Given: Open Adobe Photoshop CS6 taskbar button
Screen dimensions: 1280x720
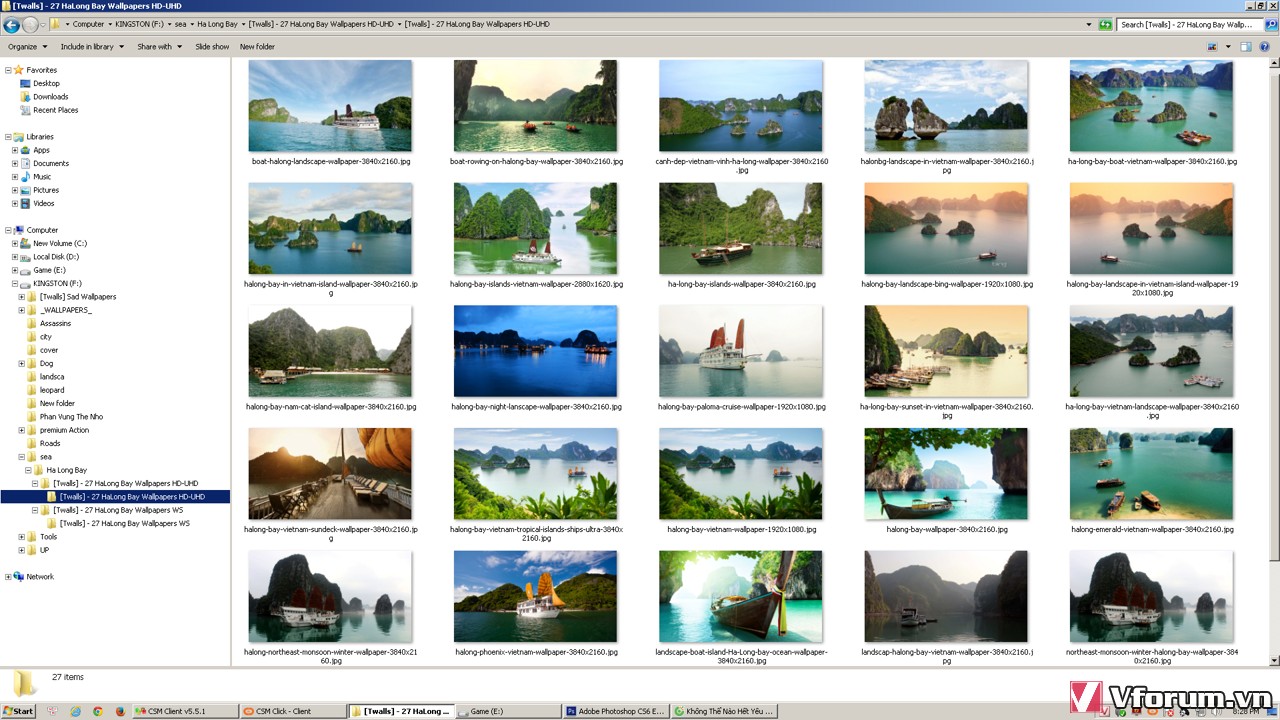Looking at the screenshot, I should point(616,711).
